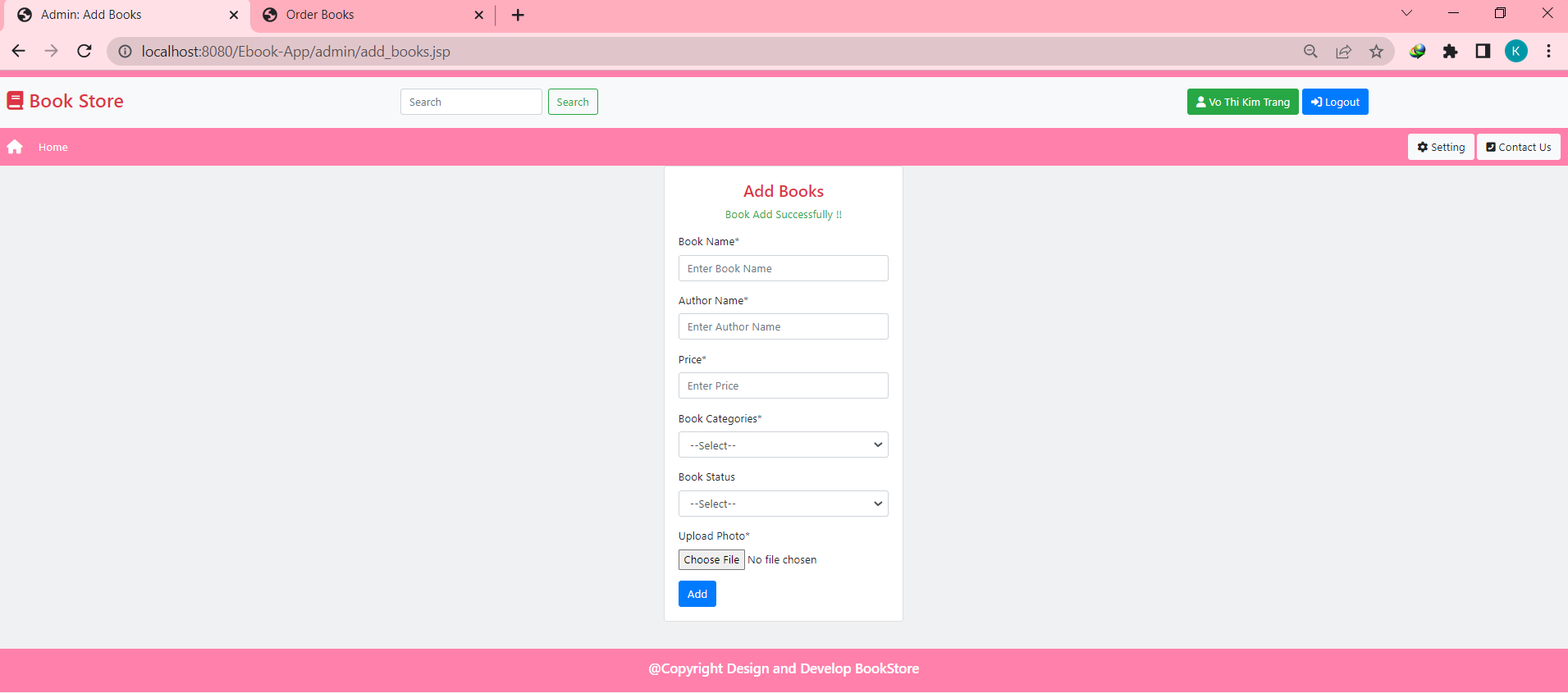Screen dimensions: 1568x693
Task: Click the green Search button
Action: [x=573, y=102]
